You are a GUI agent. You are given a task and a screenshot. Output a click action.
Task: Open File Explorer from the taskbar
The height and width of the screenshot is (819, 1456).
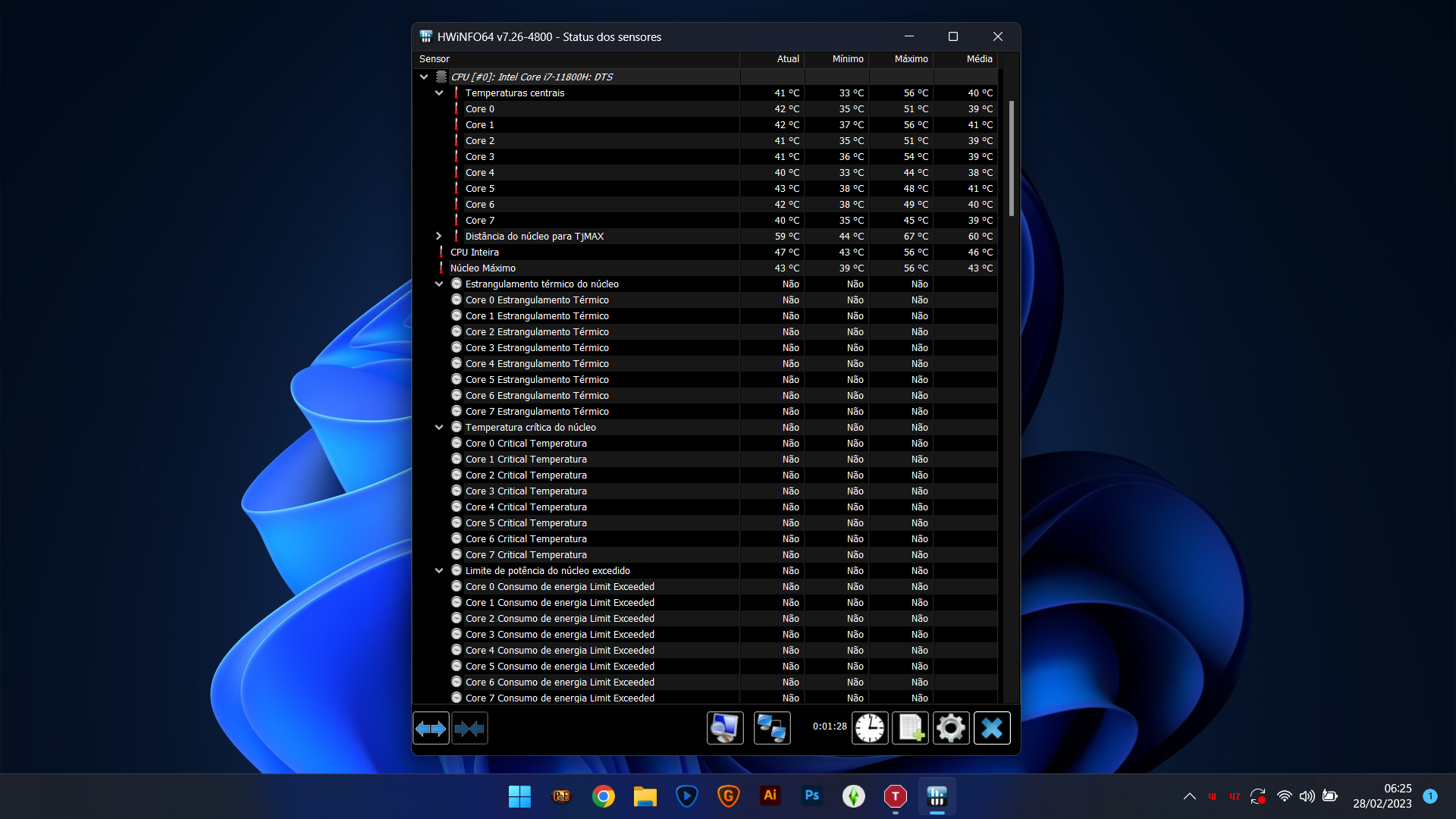pyautogui.click(x=645, y=796)
